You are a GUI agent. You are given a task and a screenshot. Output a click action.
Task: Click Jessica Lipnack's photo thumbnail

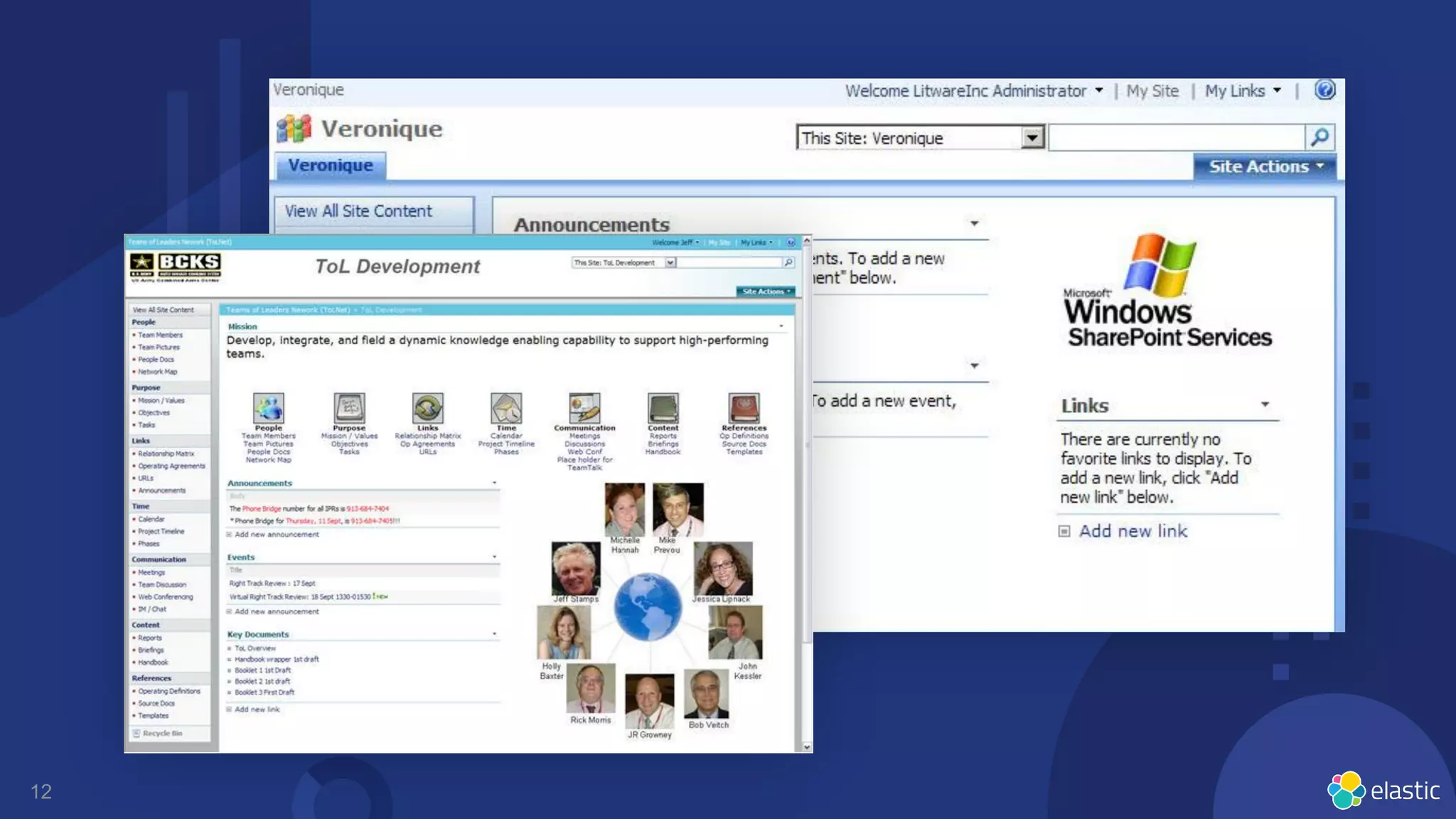(723, 568)
